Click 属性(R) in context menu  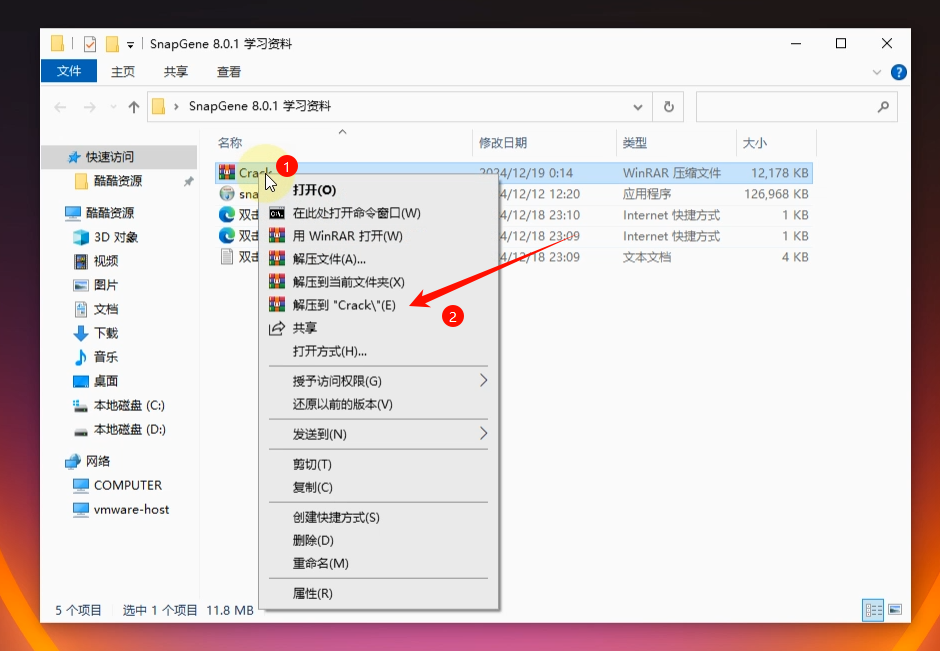coord(312,593)
